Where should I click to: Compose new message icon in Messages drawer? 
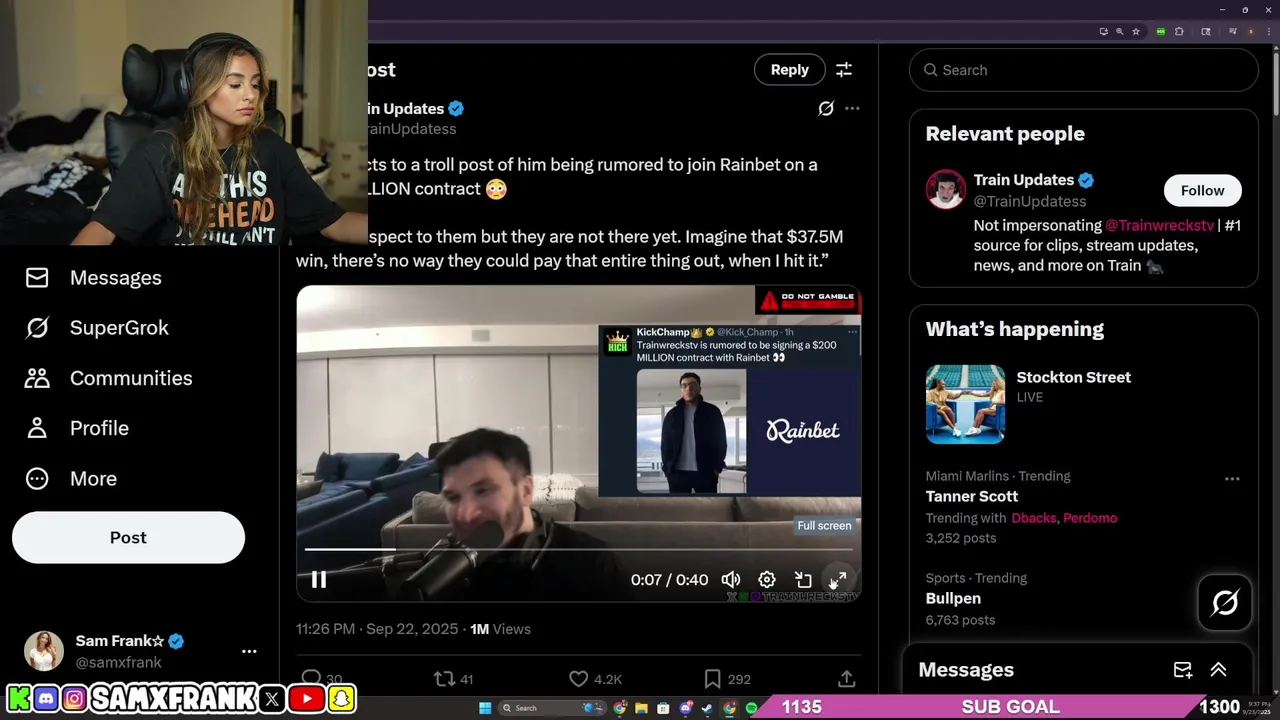tap(1182, 670)
